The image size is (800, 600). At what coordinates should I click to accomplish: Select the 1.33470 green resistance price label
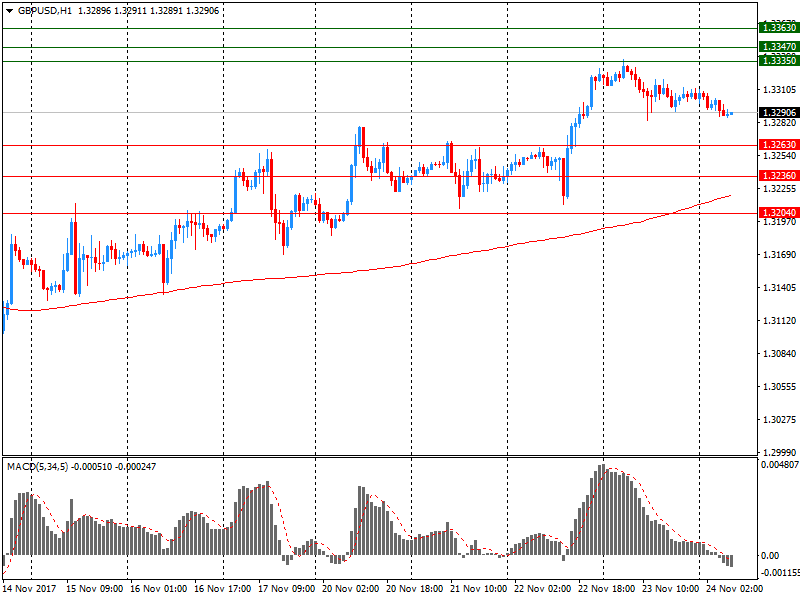[779, 47]
